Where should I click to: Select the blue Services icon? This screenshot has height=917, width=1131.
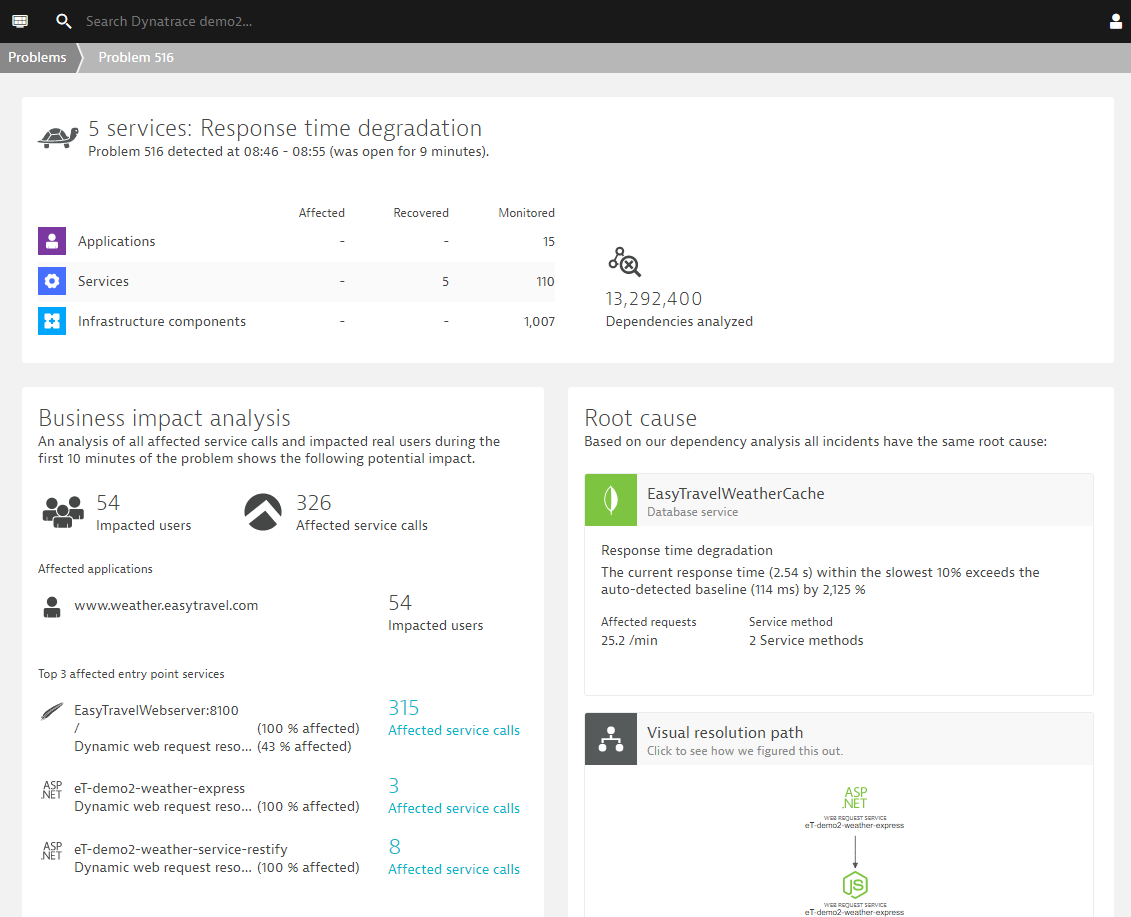tap(51, 281)
